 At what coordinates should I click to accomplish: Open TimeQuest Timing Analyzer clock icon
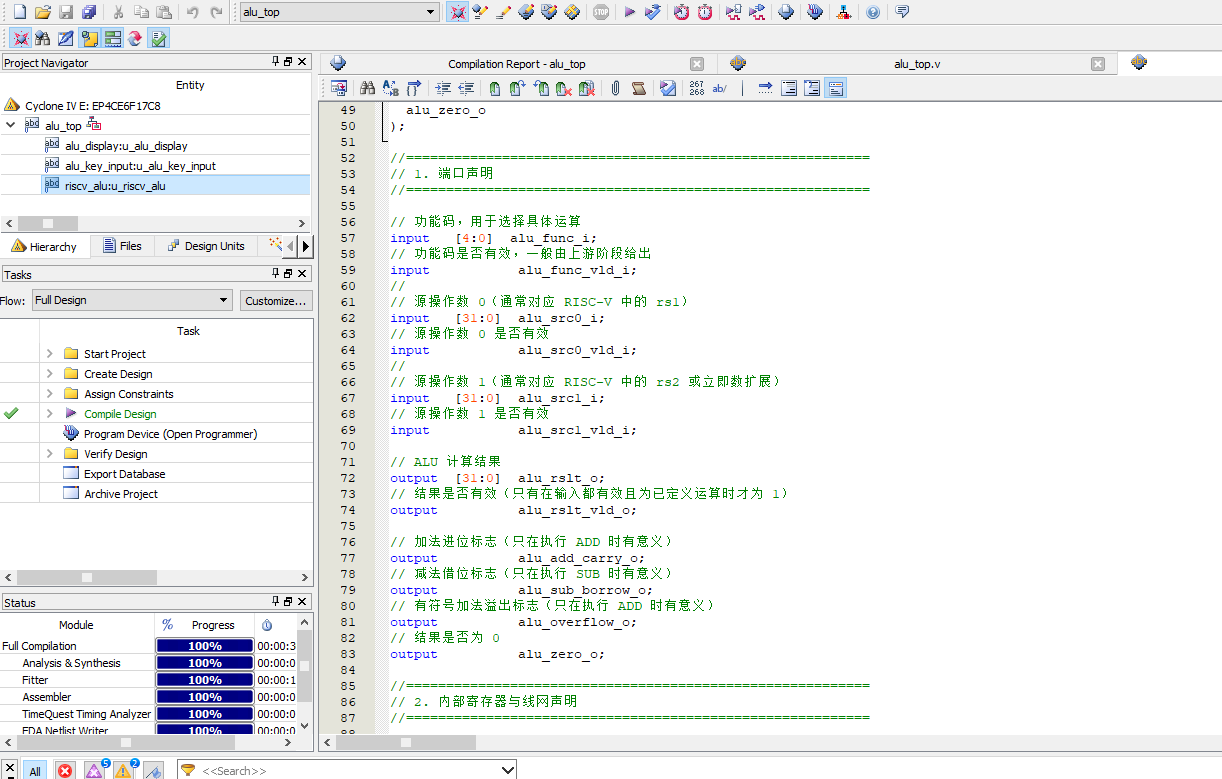tap(705, 12)
